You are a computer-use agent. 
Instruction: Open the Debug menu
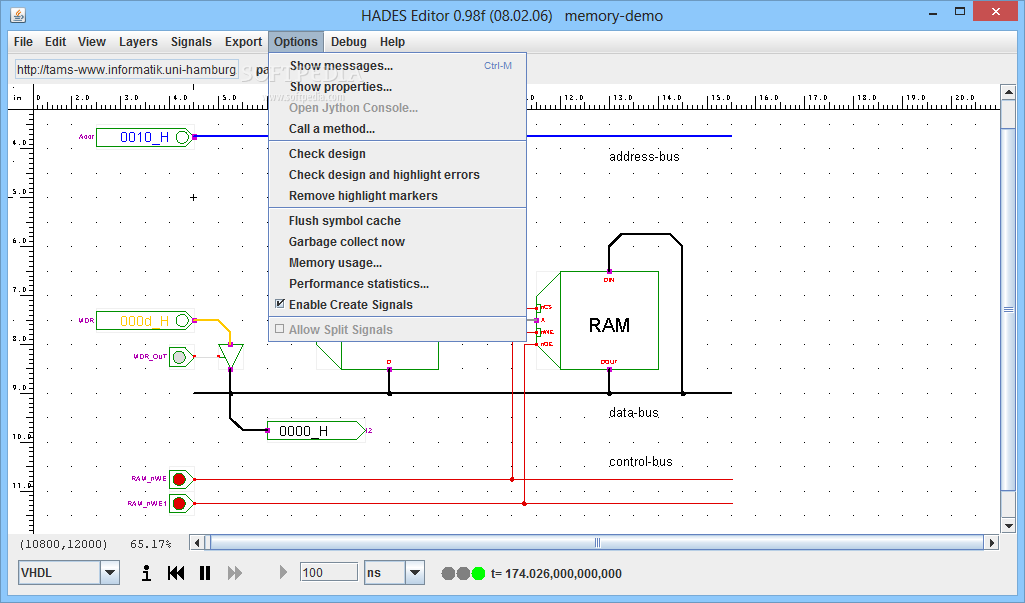point(348,42)
